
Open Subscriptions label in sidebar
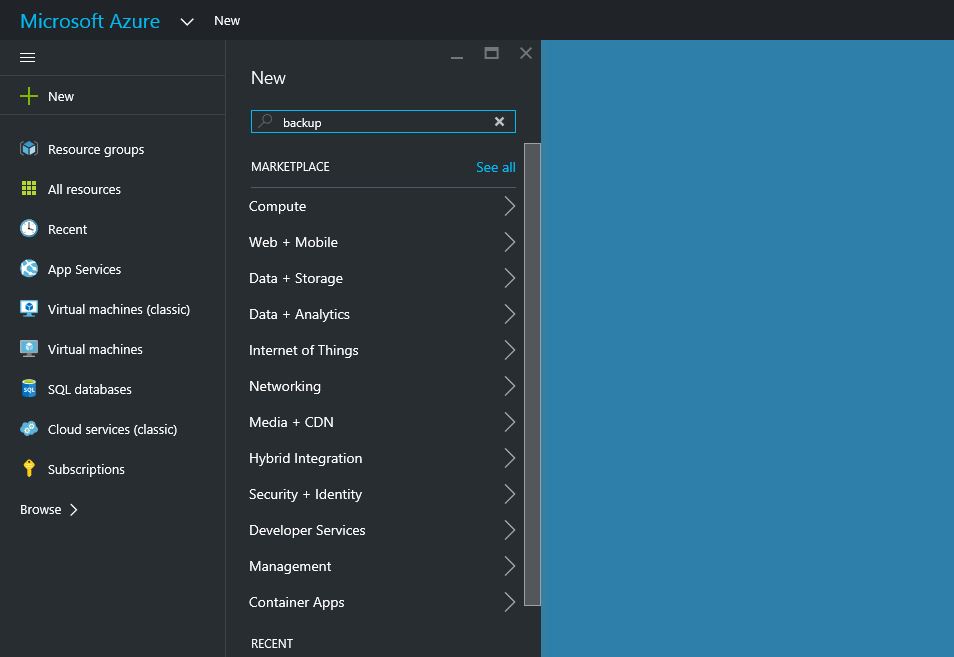point(86,470)
